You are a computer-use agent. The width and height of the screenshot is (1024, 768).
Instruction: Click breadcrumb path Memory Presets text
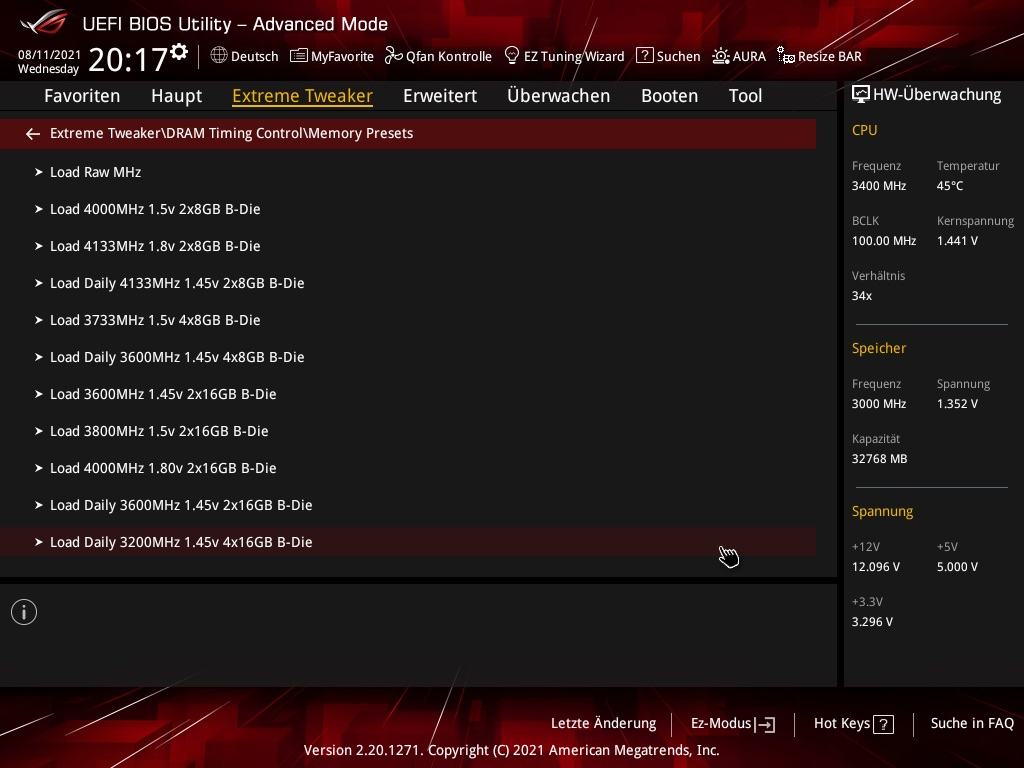coord(360,133)
